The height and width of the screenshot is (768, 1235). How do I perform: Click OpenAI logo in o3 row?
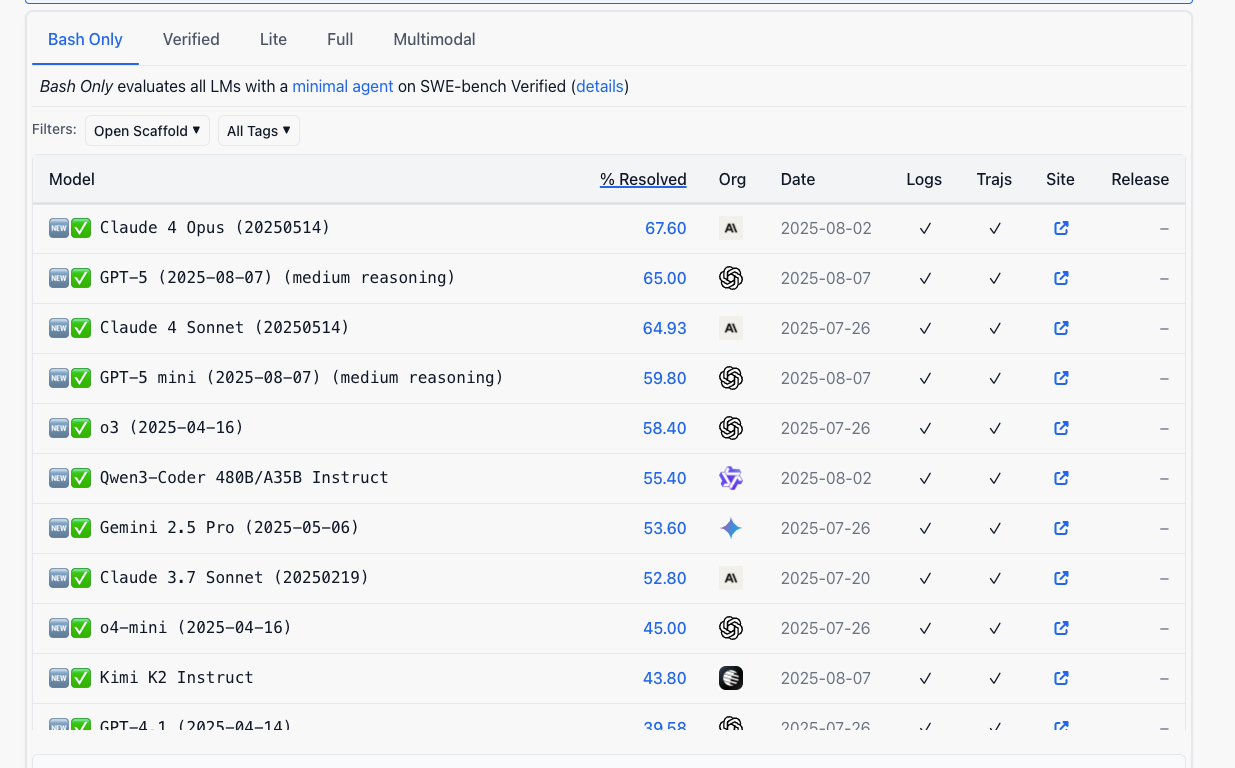point(731,428)
